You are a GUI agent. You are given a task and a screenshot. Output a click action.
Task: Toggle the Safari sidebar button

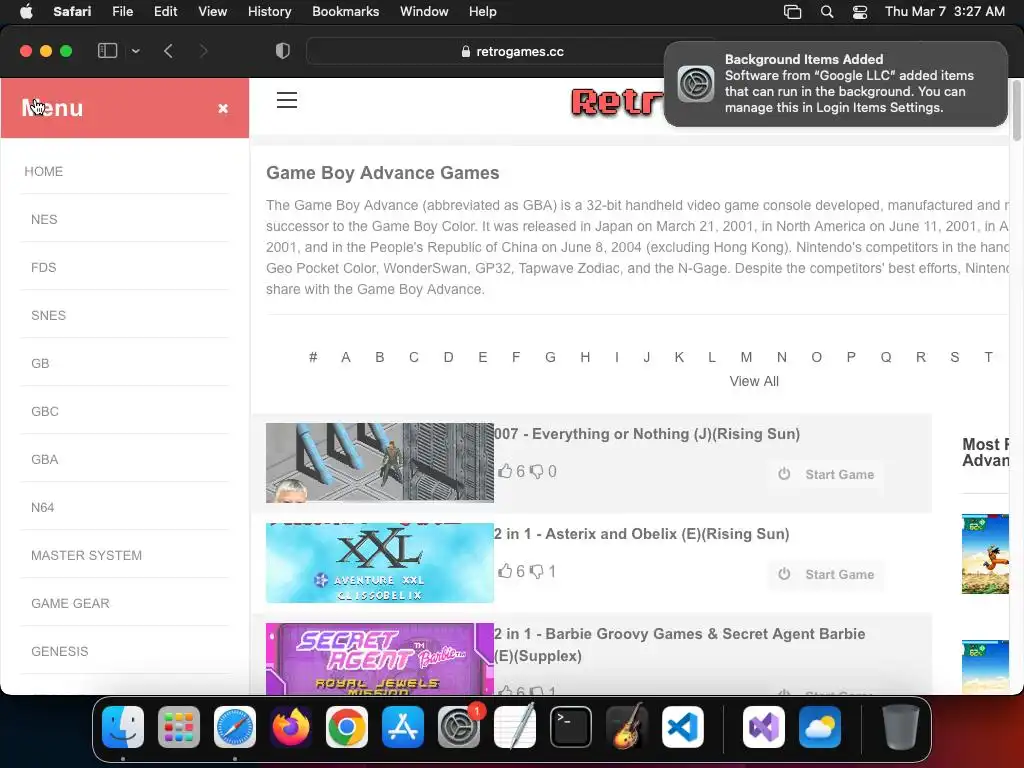tap(107, 51)
